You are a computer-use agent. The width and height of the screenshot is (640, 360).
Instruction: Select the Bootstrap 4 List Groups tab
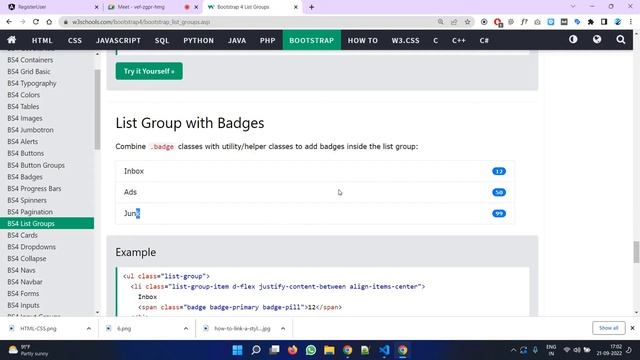point(253,7)
